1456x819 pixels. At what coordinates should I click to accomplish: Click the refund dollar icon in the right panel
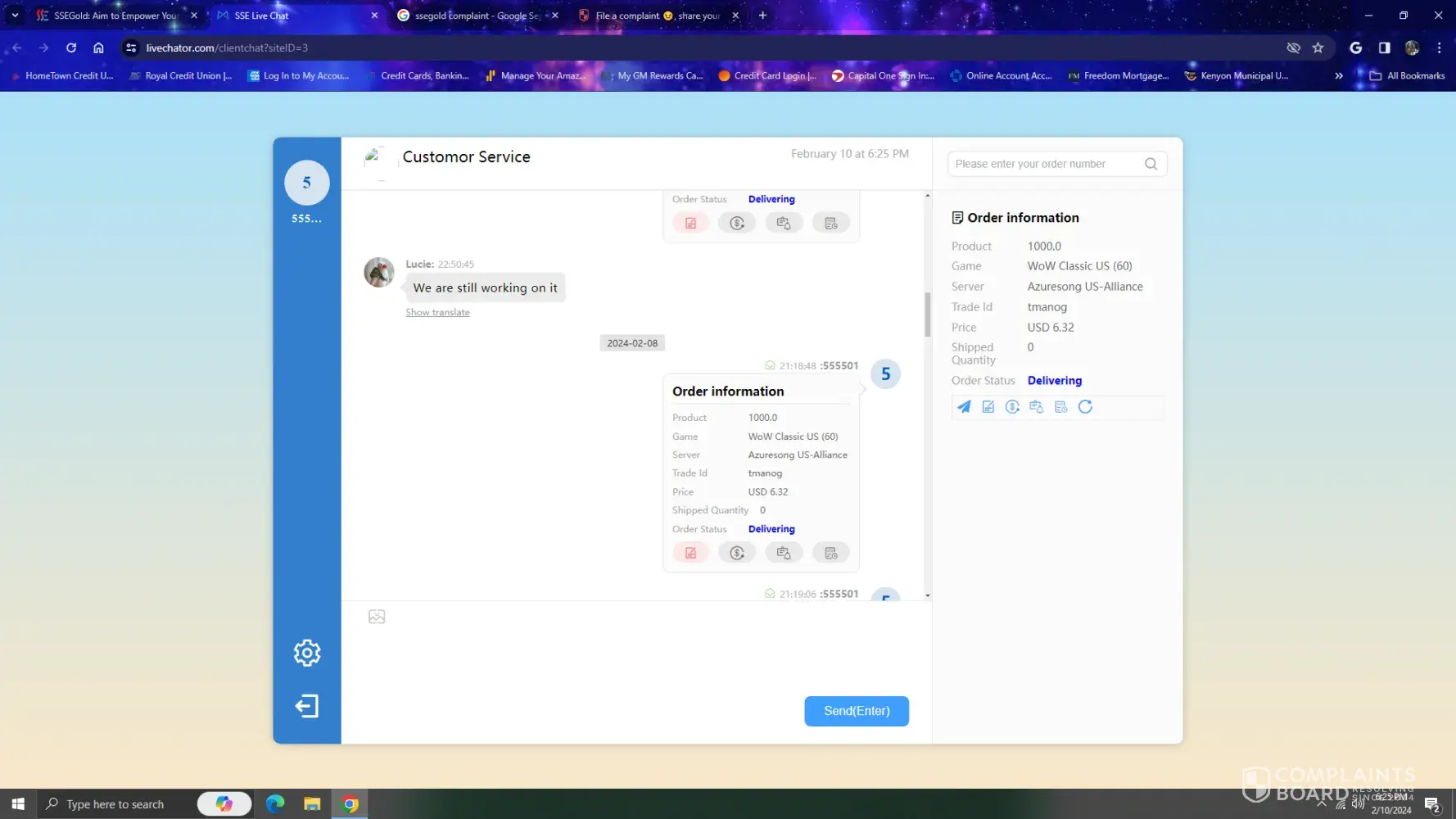[x=1012, y=407]
